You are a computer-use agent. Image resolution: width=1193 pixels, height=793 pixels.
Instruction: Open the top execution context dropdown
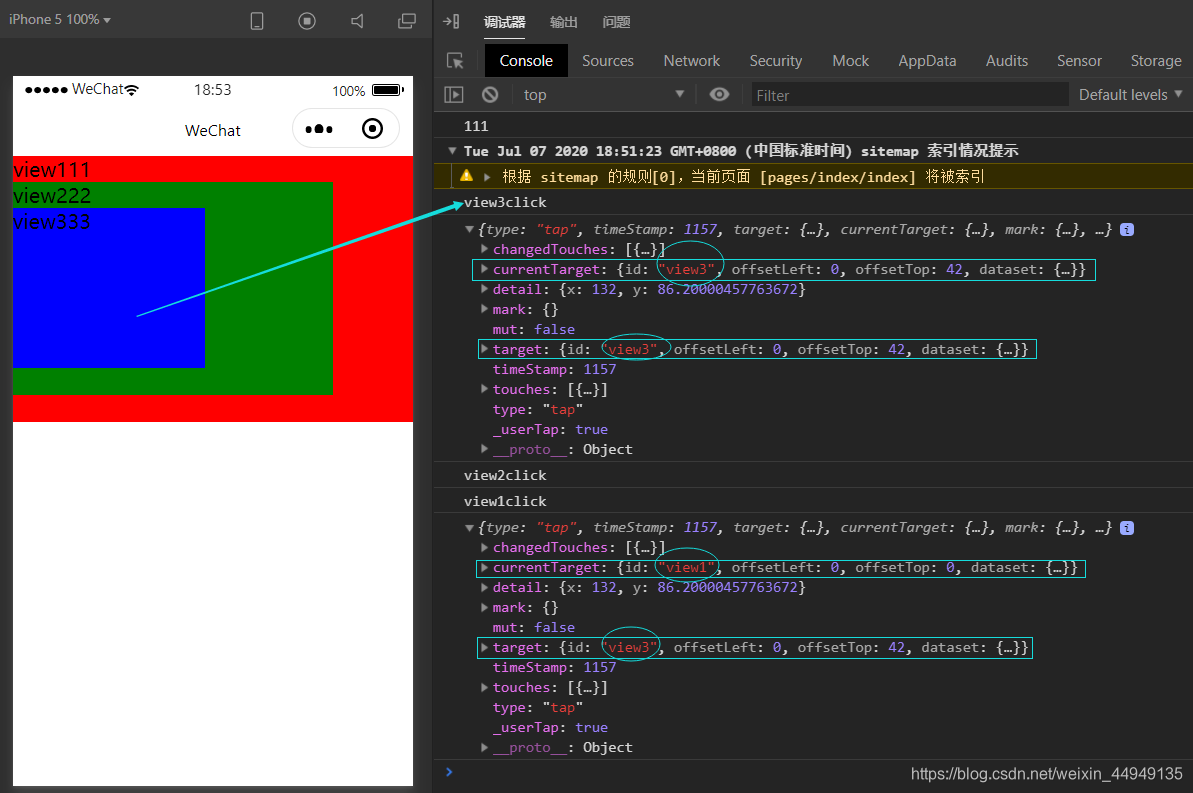tap(603, 94)
